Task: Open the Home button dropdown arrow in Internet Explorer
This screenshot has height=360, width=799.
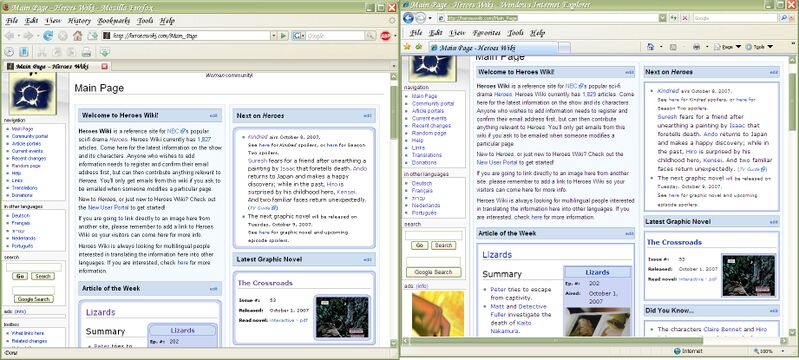Action: pos(660,47)
